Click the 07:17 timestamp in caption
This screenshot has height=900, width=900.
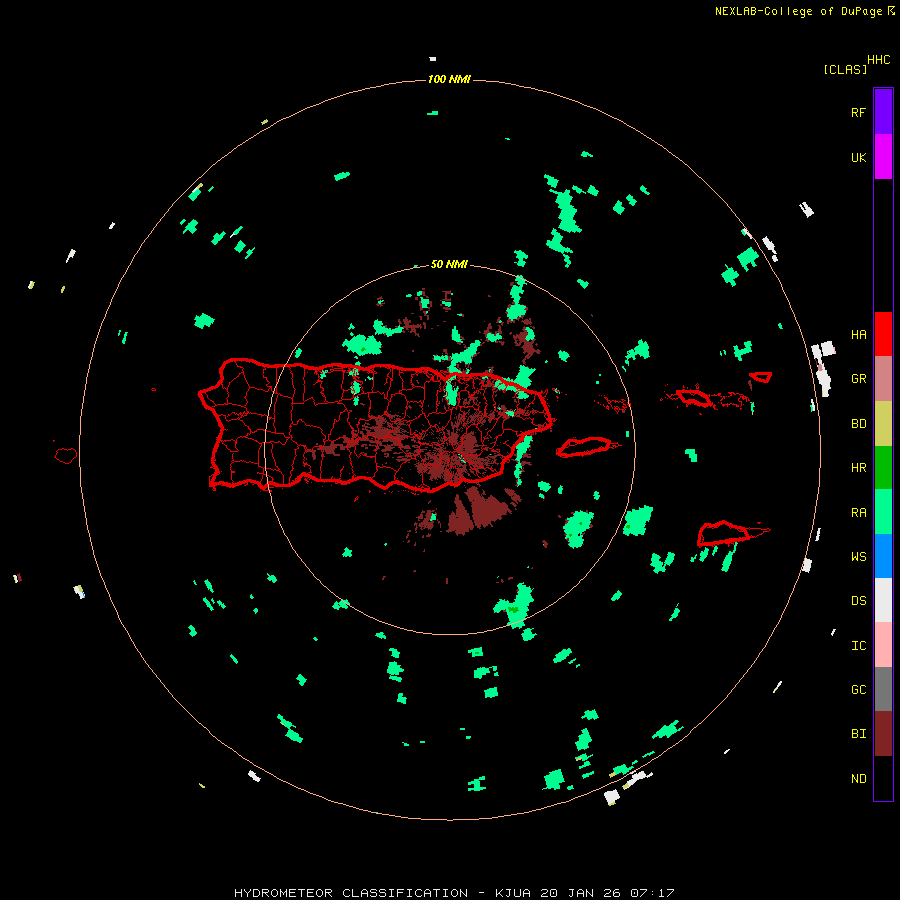pos(652,893)
